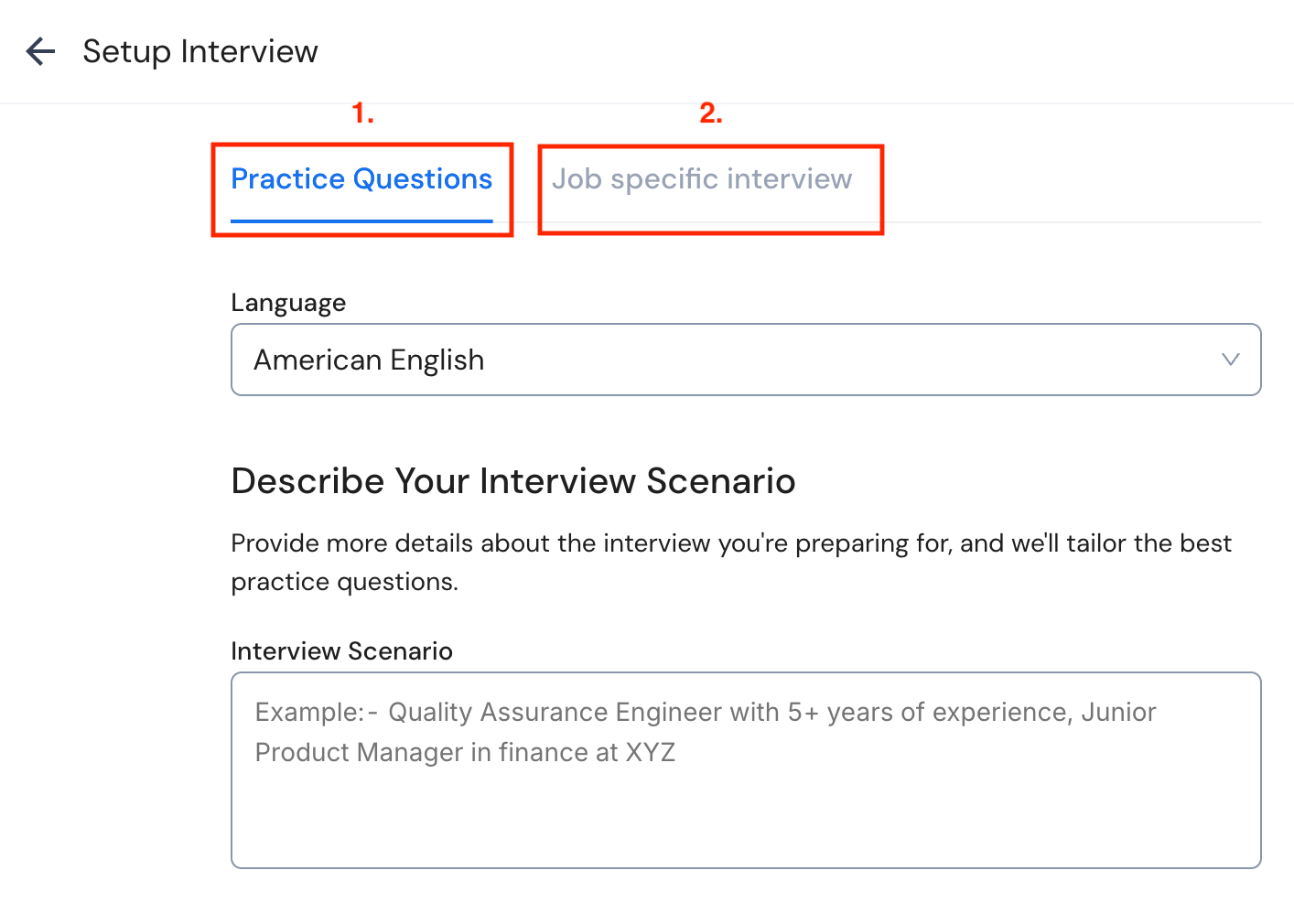Screen dimensions: 1294x924
Task: Click inside the Interview Scenario text box
Action: point(746,768)
